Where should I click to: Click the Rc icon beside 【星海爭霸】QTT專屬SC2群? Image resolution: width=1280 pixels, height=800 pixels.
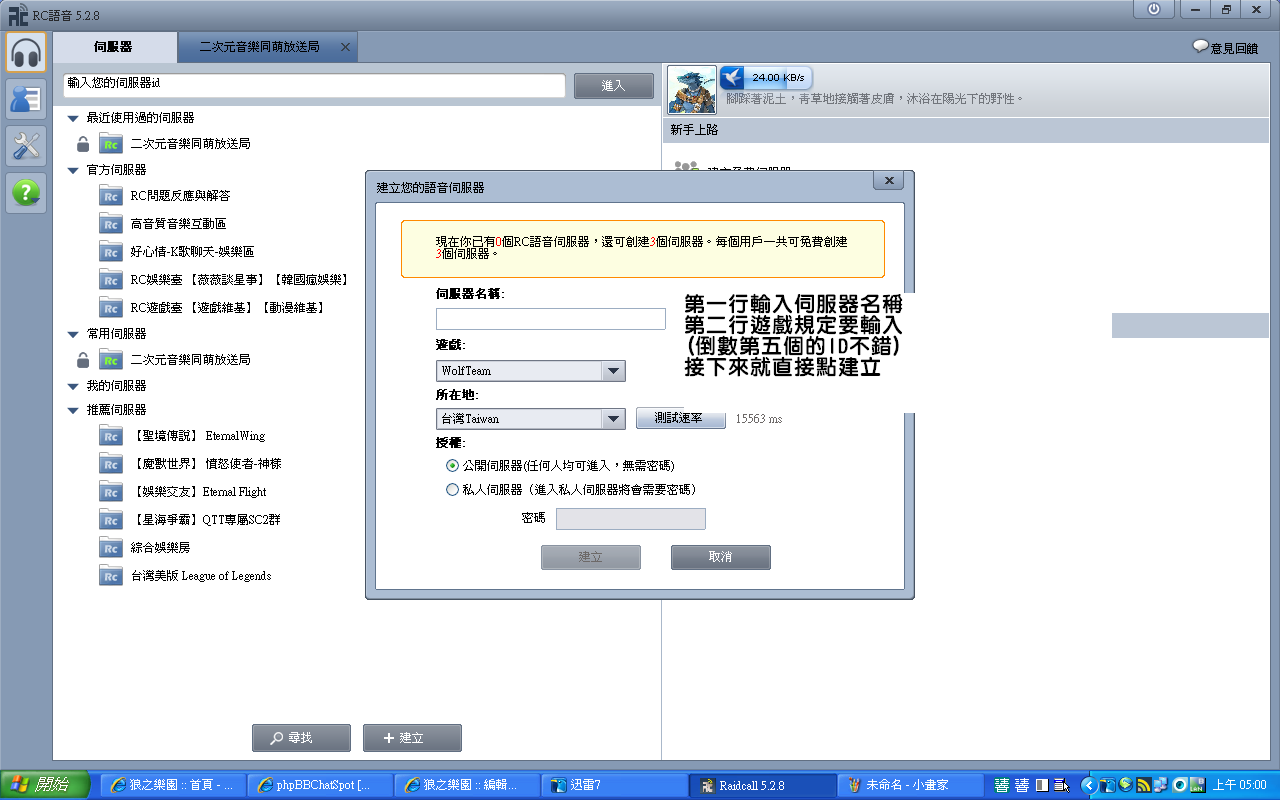click(111, 520)
